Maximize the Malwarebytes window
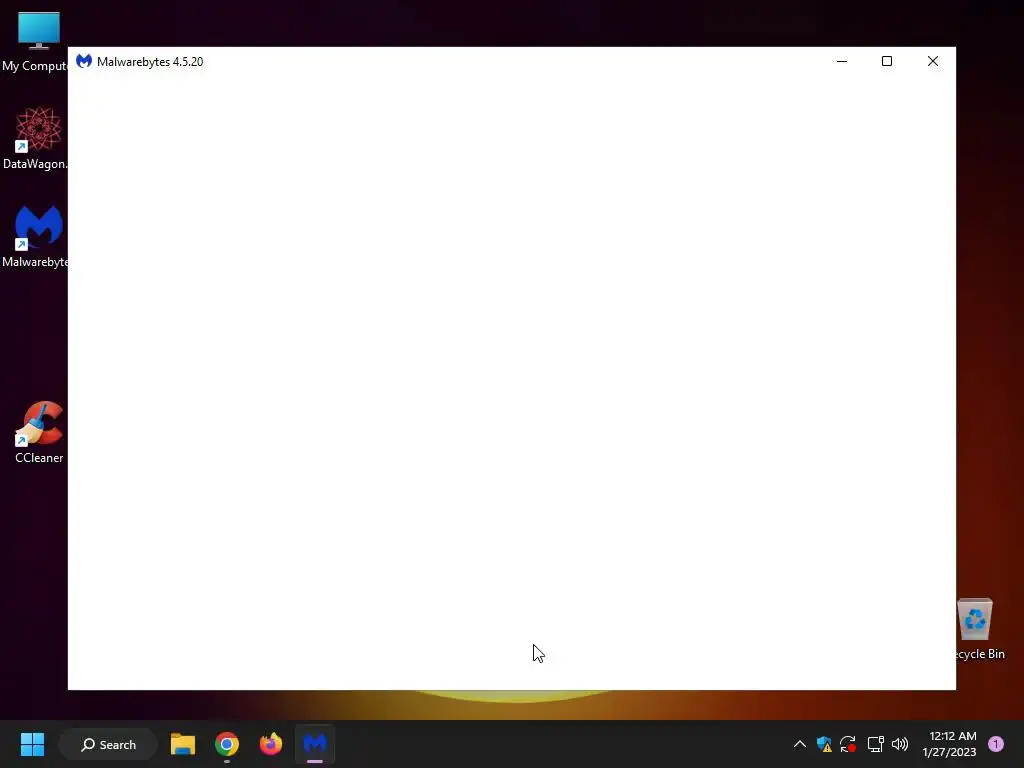The image size is (1024, 768). point(887,61)
